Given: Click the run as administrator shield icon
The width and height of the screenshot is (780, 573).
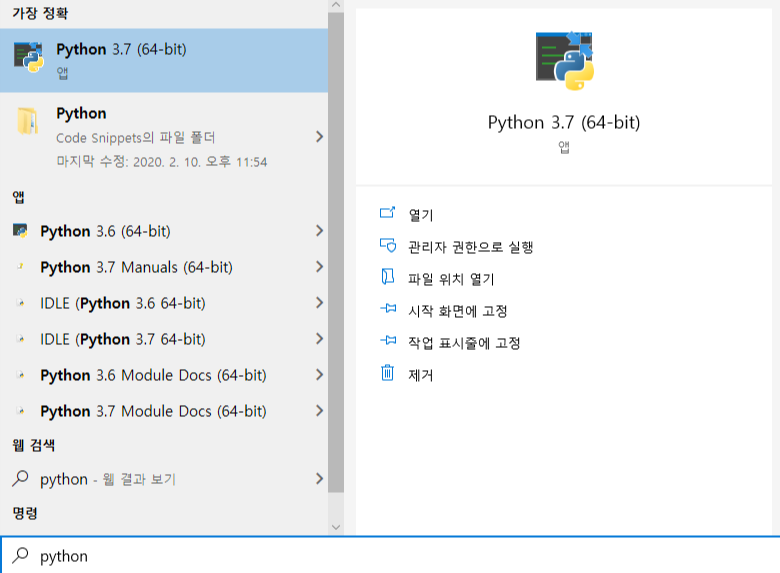Looking at the screenshot, I should tap(388, 245).
